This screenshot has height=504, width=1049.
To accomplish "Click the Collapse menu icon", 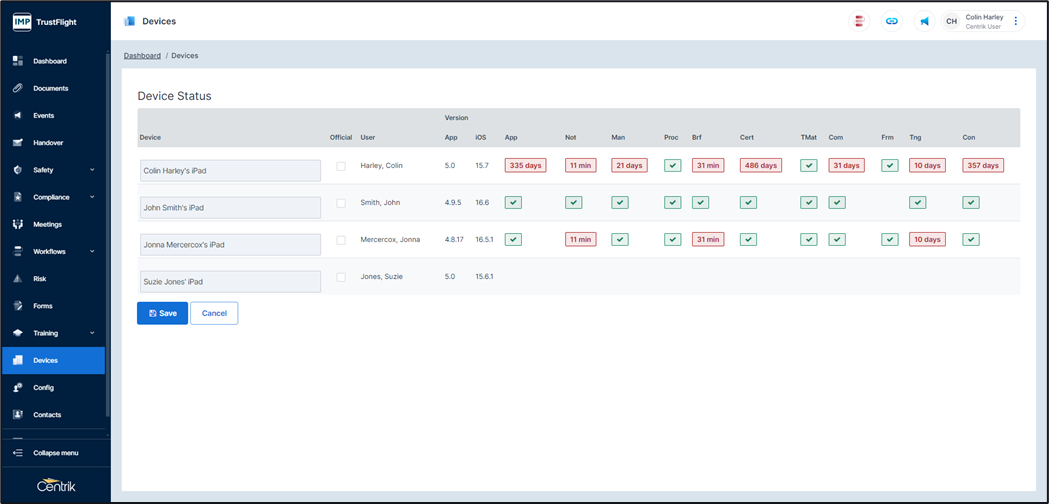I will tap(18, 453).
